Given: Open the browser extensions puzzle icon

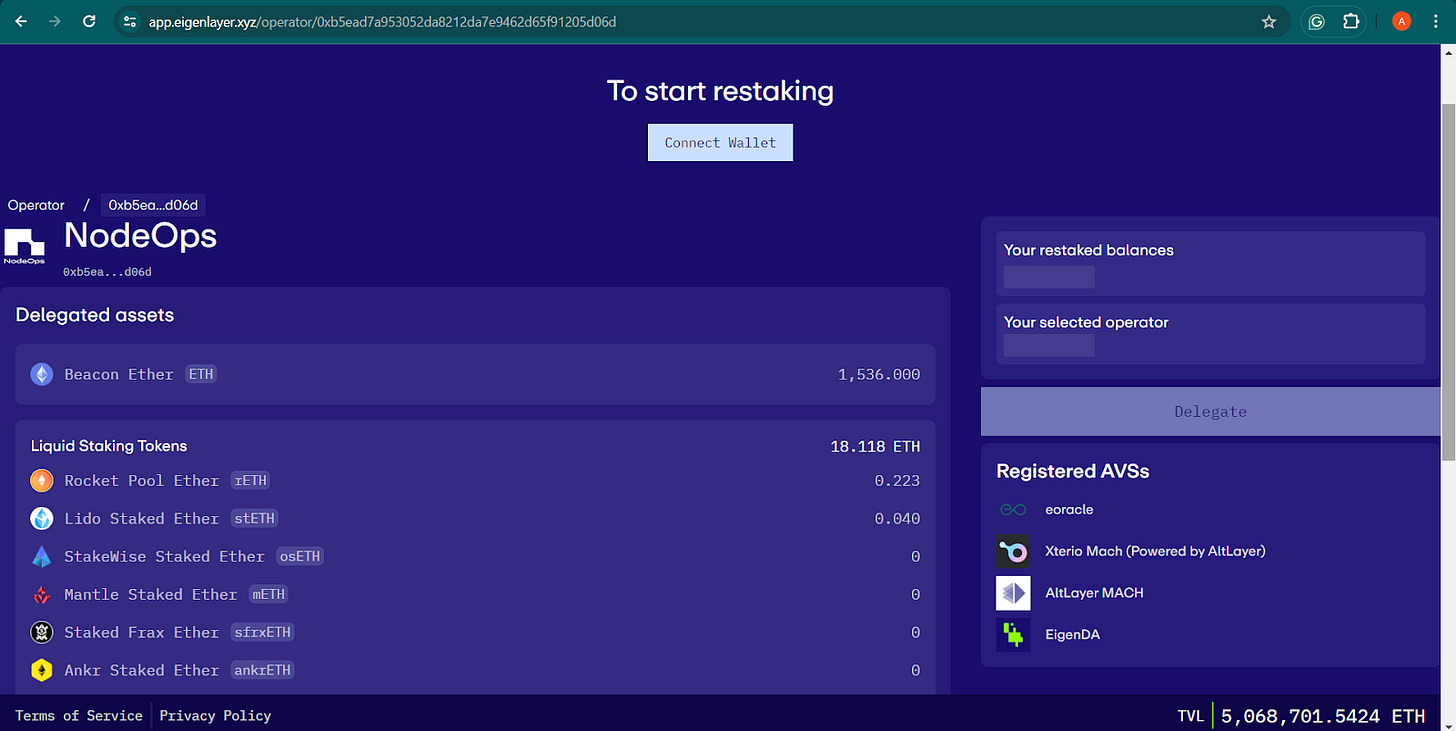Looking at the screenshot, I should [1351, 21].
